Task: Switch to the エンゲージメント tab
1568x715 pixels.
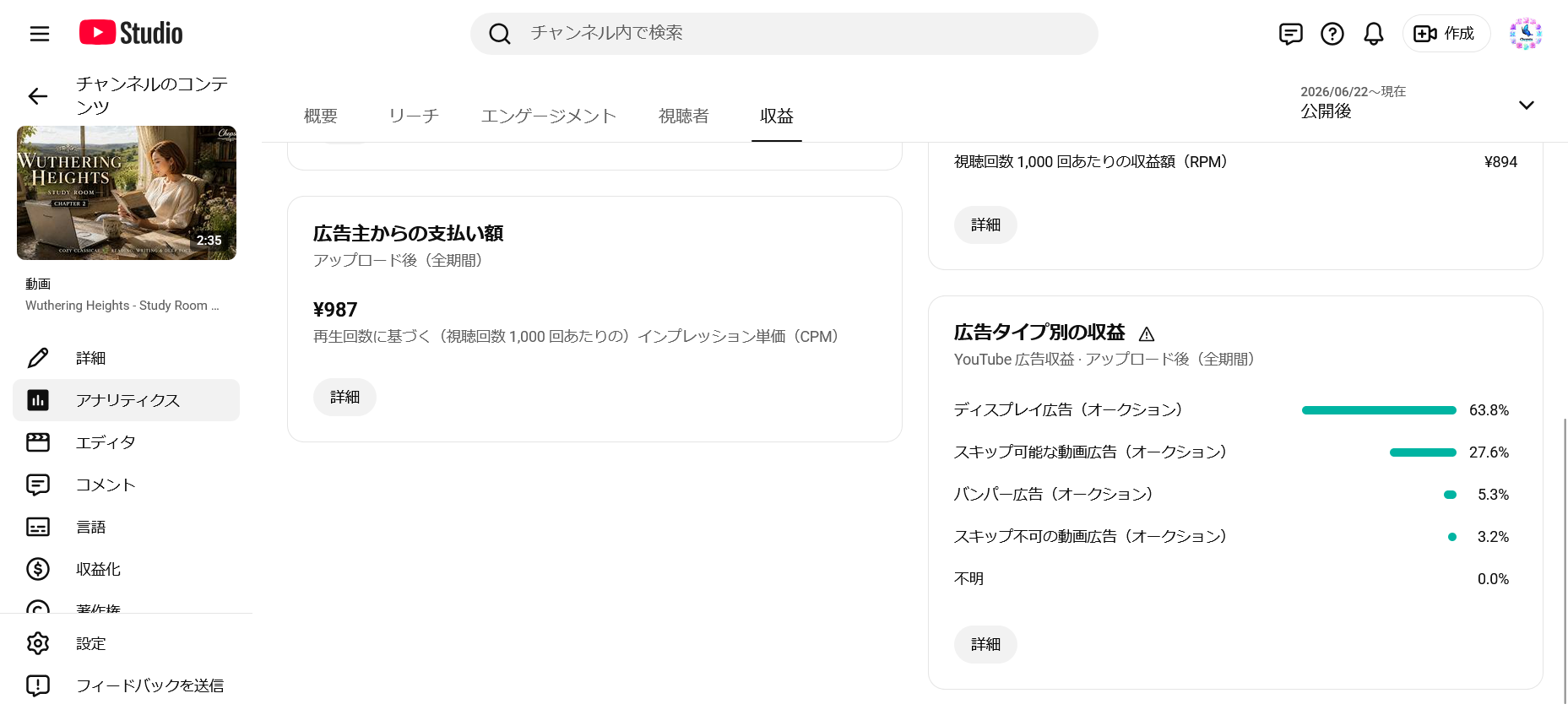Action: pyautogui.click(x=549, y=116)
